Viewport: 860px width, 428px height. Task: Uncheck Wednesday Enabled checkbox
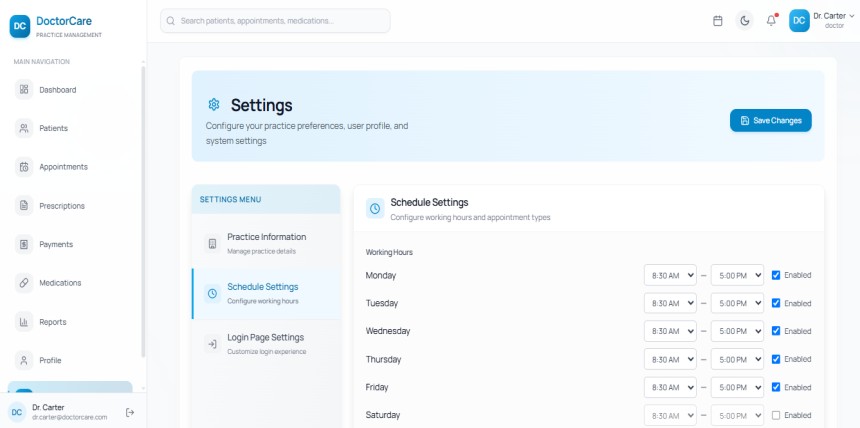tap(776, 331)
